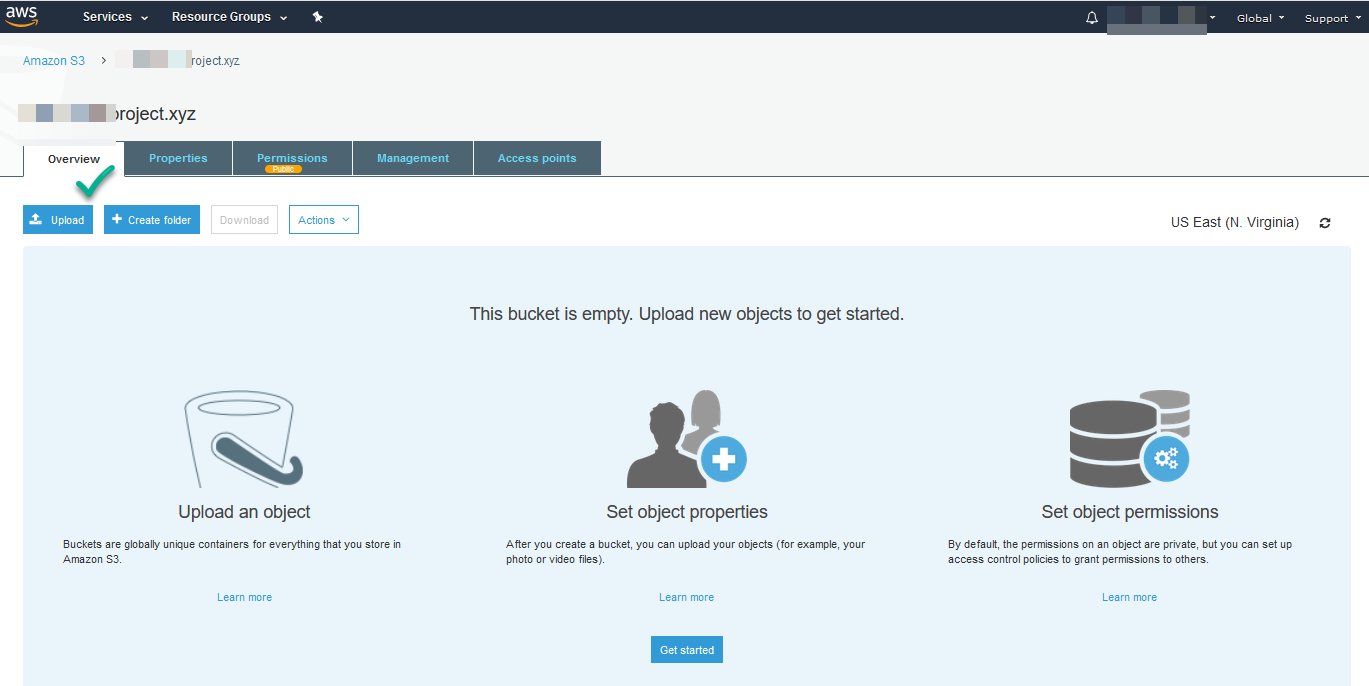
Task: Click the Upload button
Action: 58,220
